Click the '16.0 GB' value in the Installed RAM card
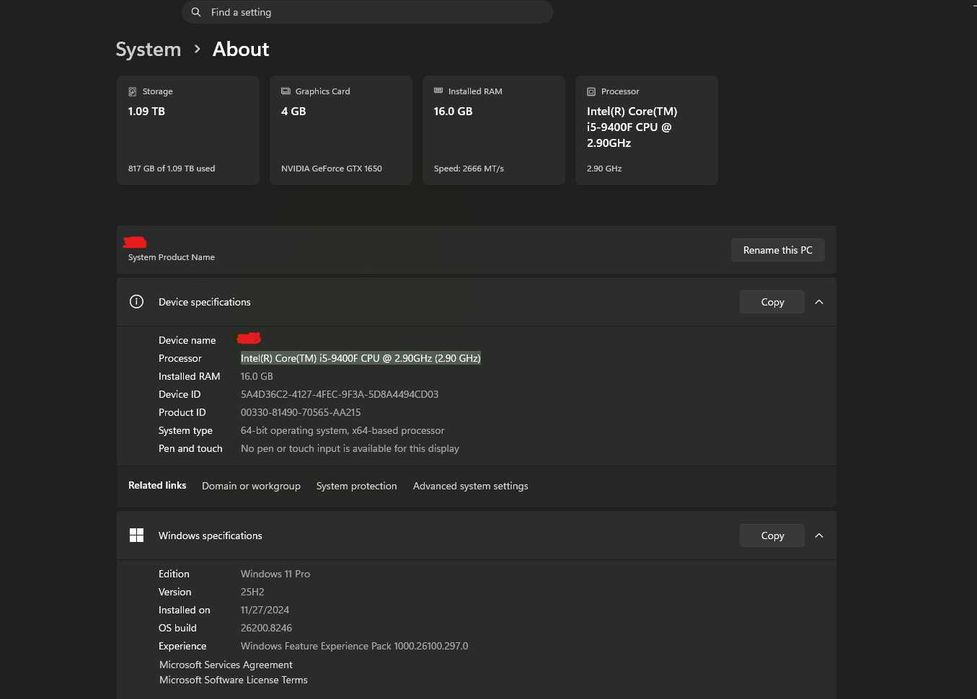 click(x=453, y=111)
